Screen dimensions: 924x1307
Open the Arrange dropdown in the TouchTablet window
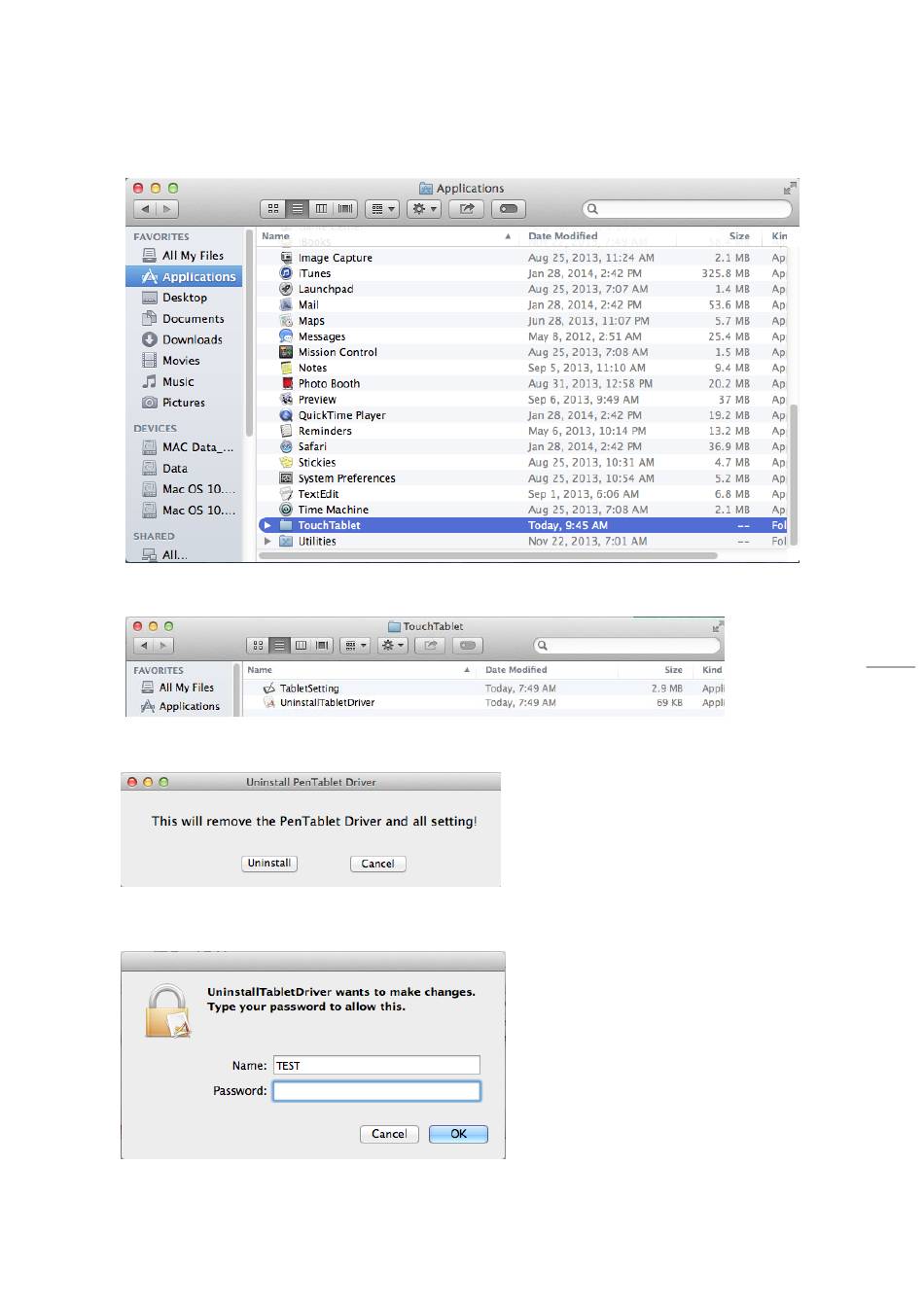[354, 645]
